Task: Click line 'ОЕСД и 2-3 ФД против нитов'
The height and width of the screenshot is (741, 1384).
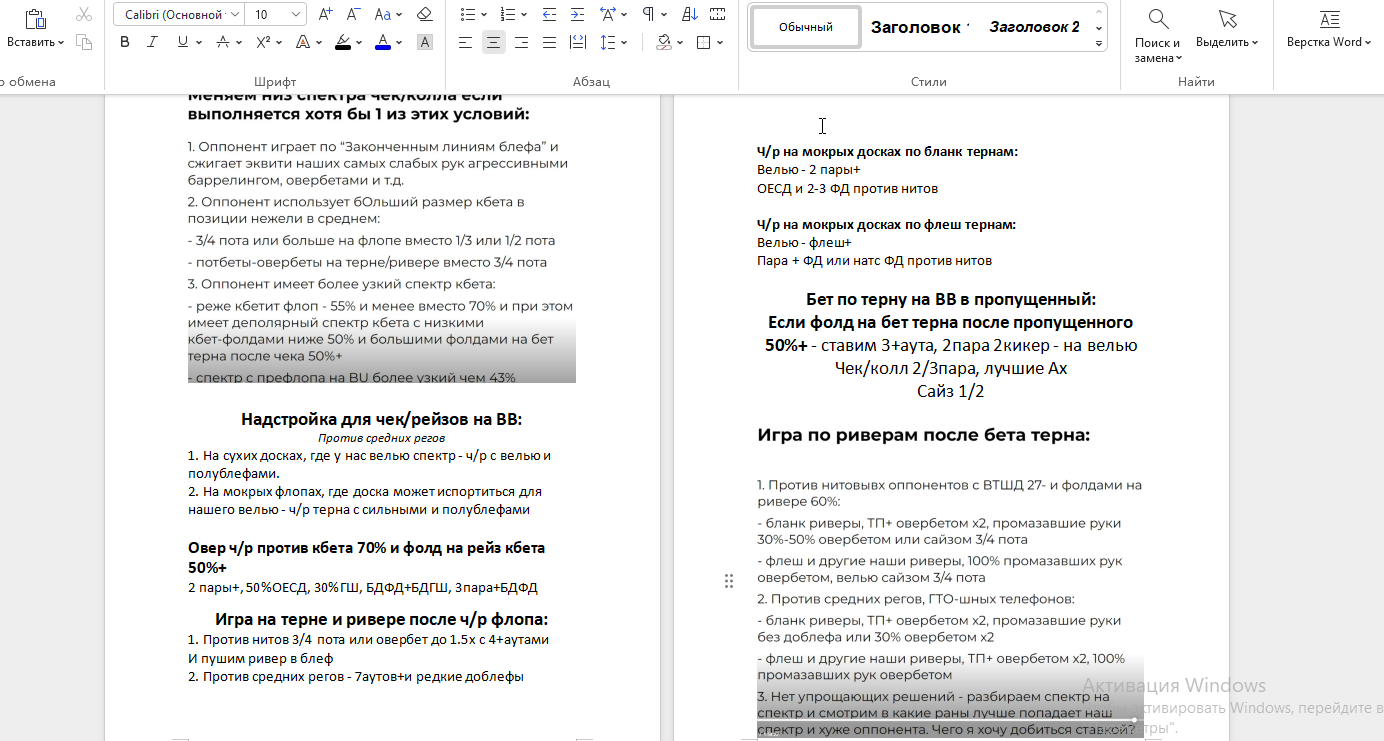Action: pos(847,188)
